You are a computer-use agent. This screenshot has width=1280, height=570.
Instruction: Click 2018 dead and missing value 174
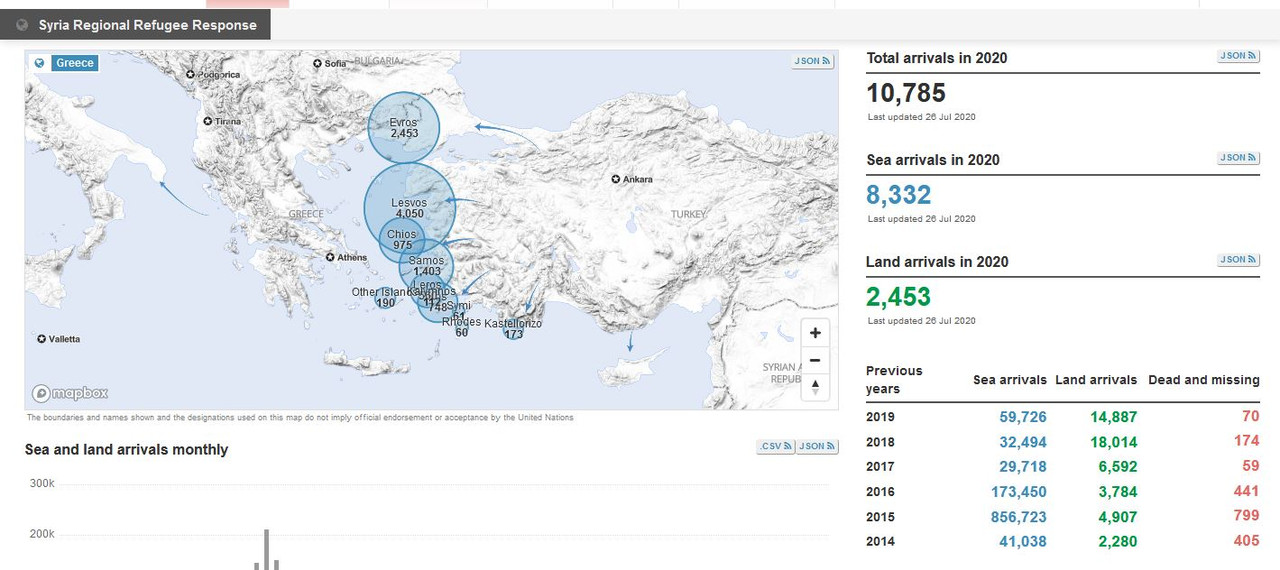(1247, 441)
